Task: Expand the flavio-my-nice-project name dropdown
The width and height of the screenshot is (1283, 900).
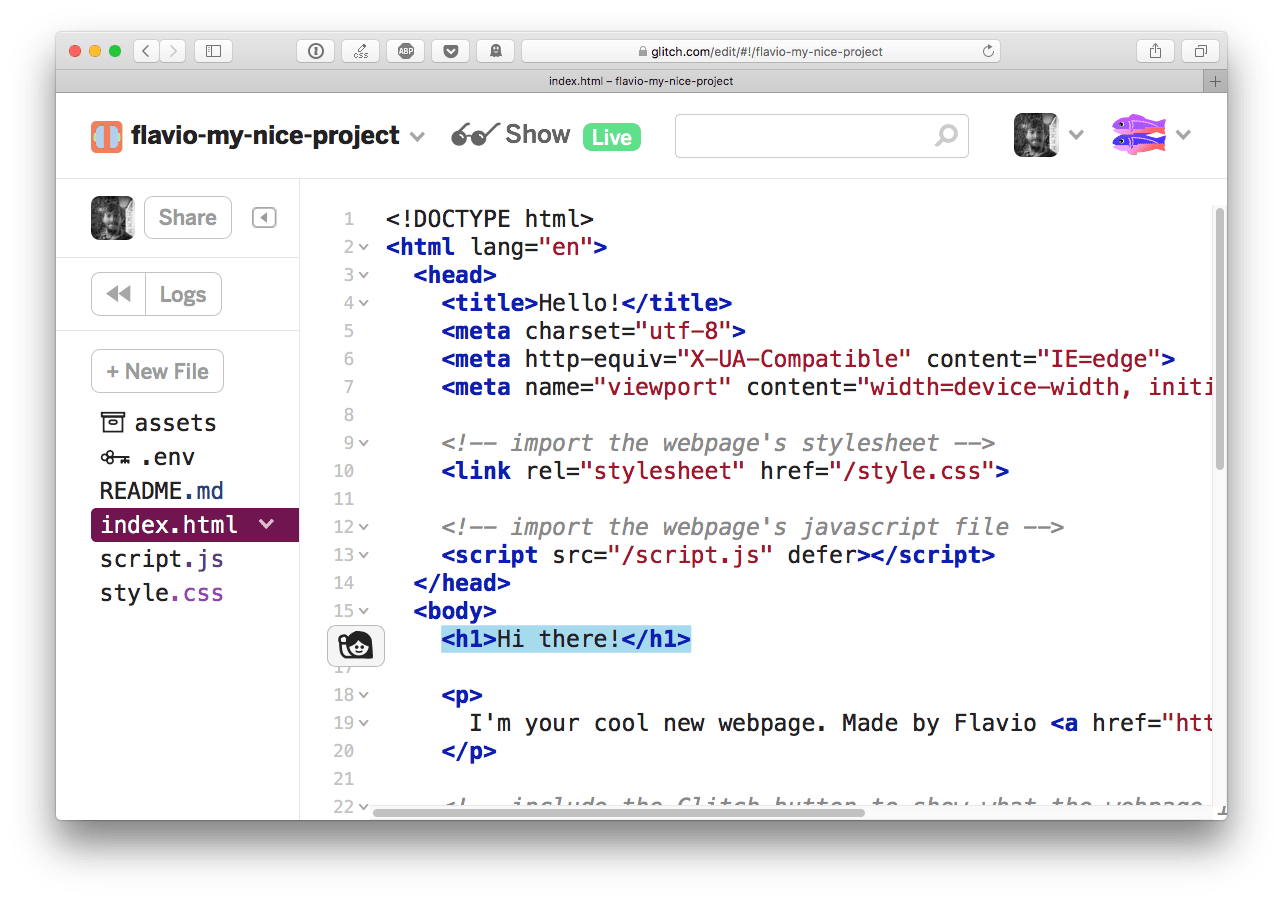Action: [x=417, y=136]
